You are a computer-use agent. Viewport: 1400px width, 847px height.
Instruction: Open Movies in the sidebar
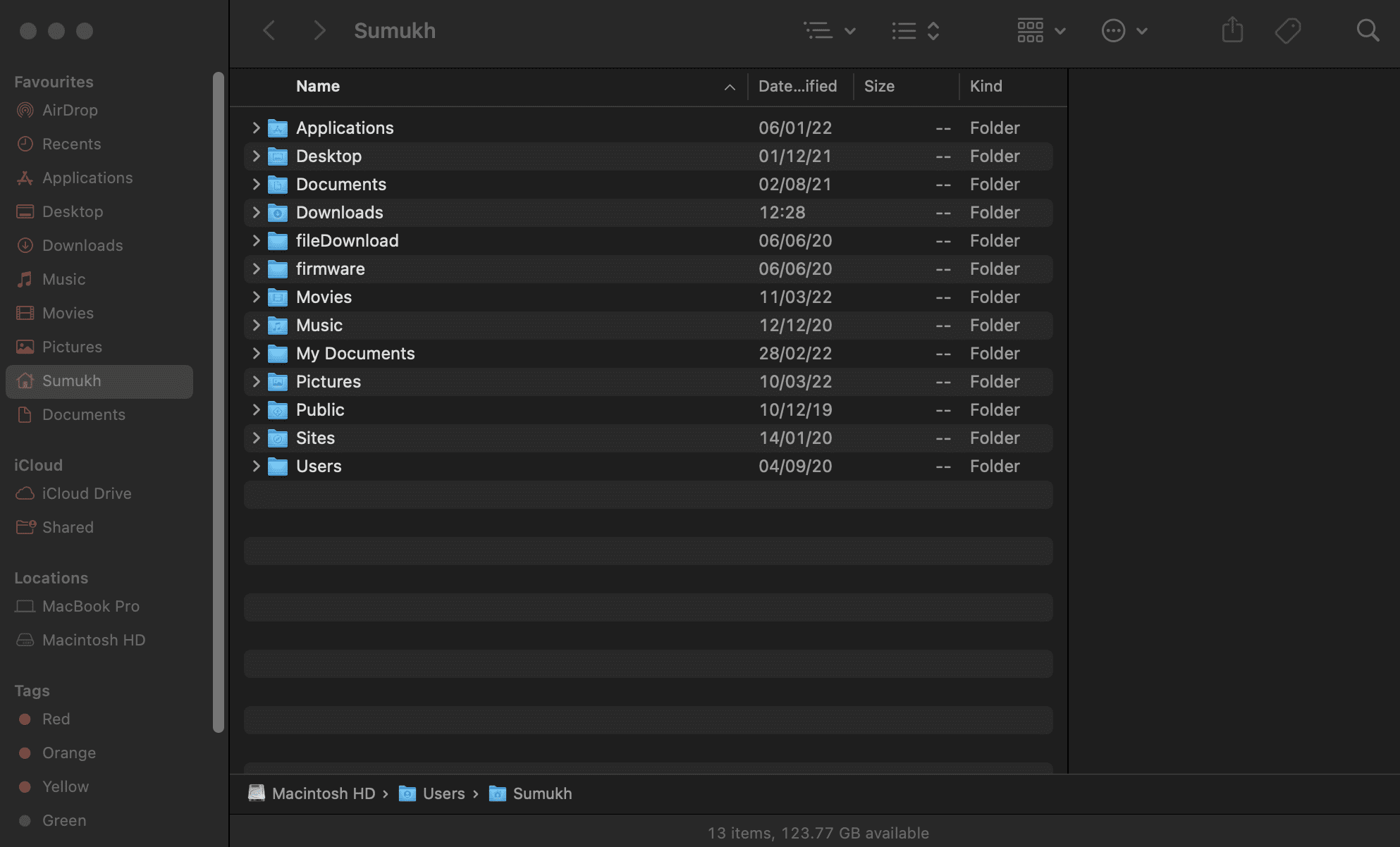[99, 313]
